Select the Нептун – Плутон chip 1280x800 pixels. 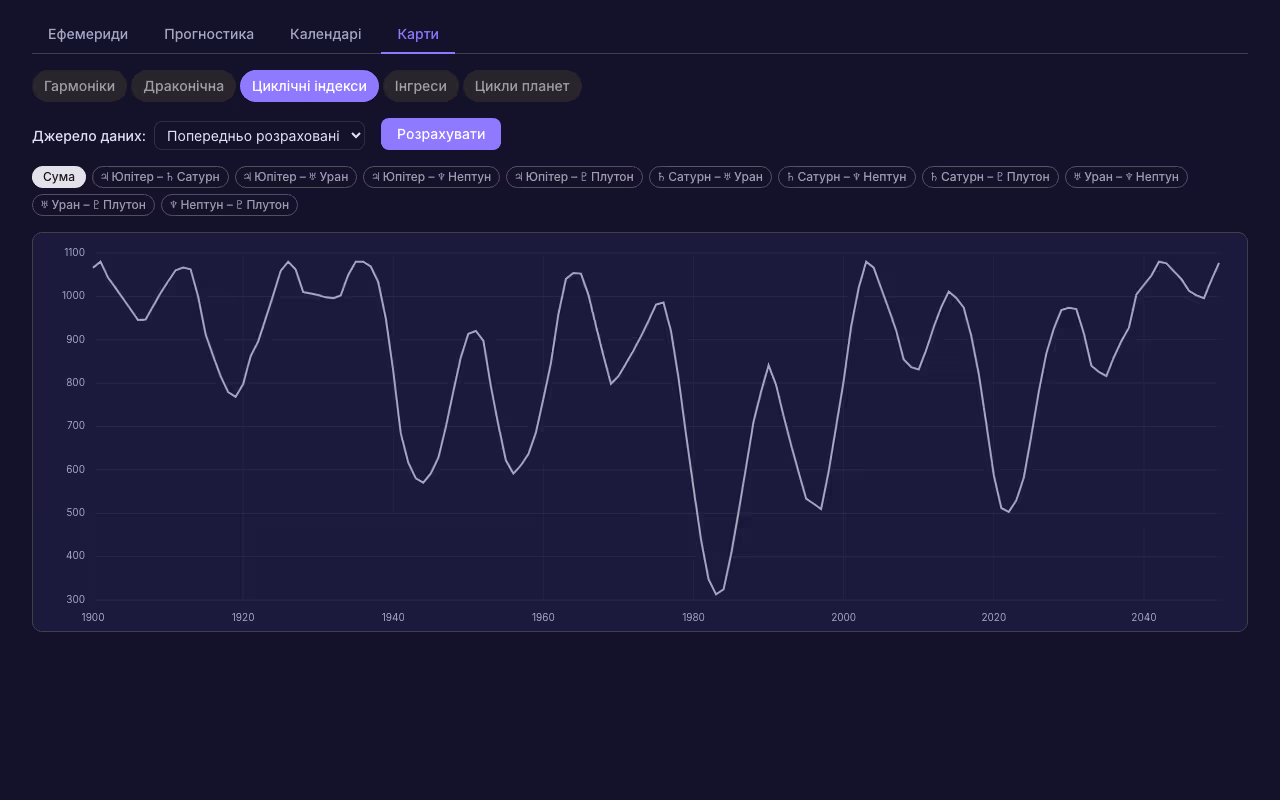229,205
